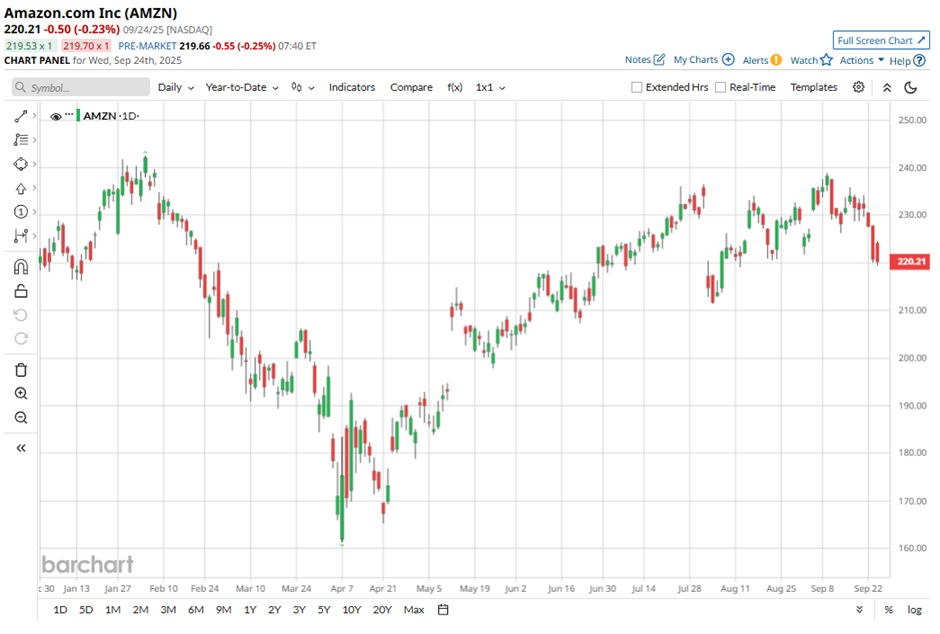Open the text annotation list tool

coord(21,140)
